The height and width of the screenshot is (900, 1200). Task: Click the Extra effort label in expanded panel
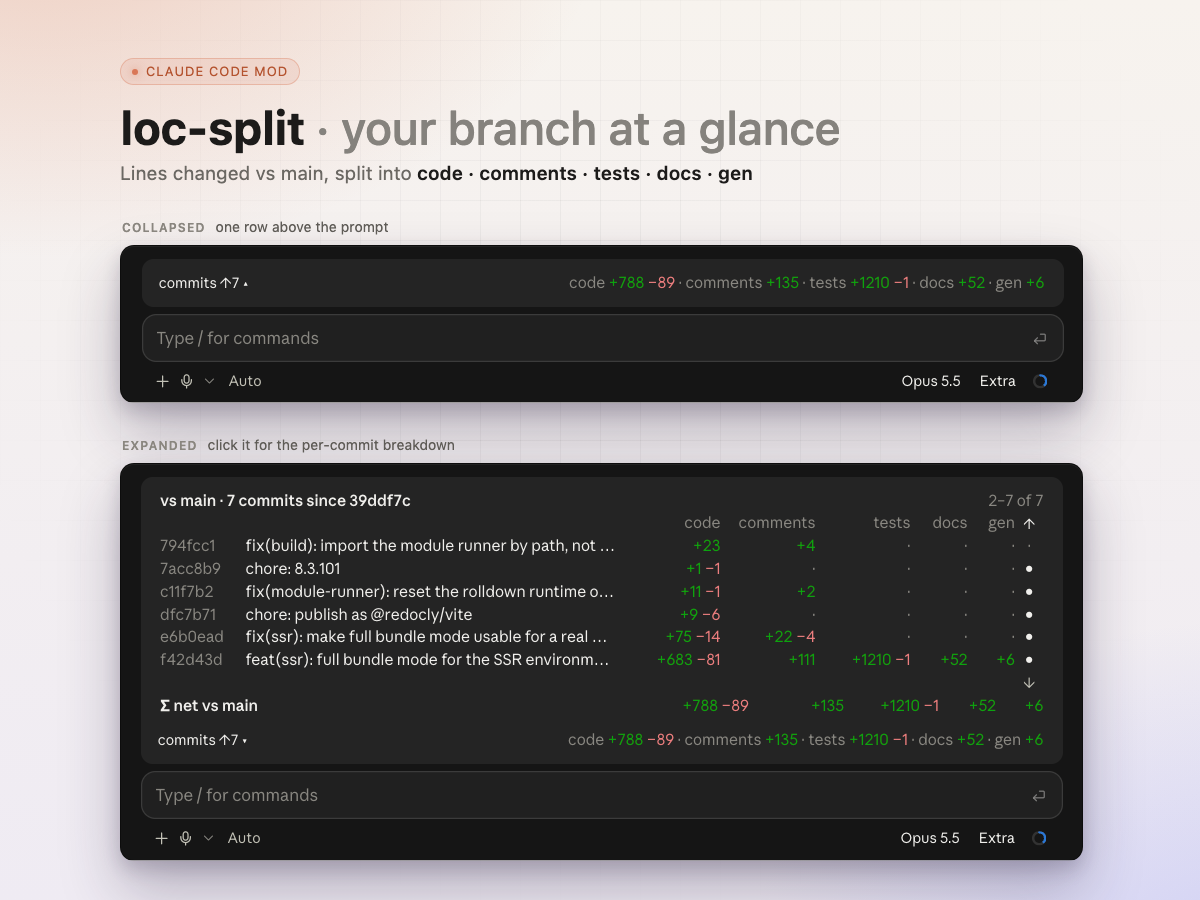[x=997, y=838]
